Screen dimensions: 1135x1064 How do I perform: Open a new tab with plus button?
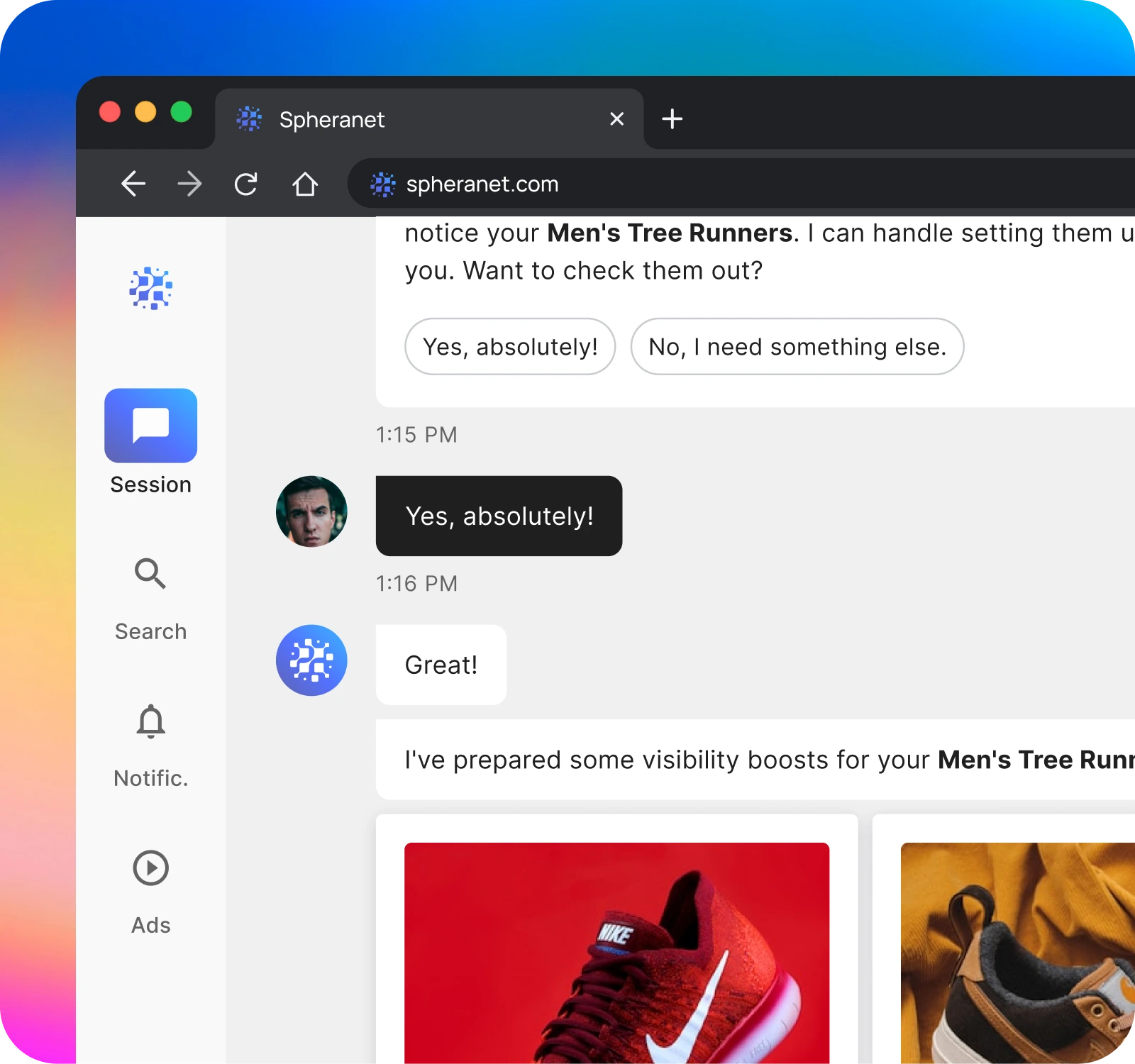(672, 119)
